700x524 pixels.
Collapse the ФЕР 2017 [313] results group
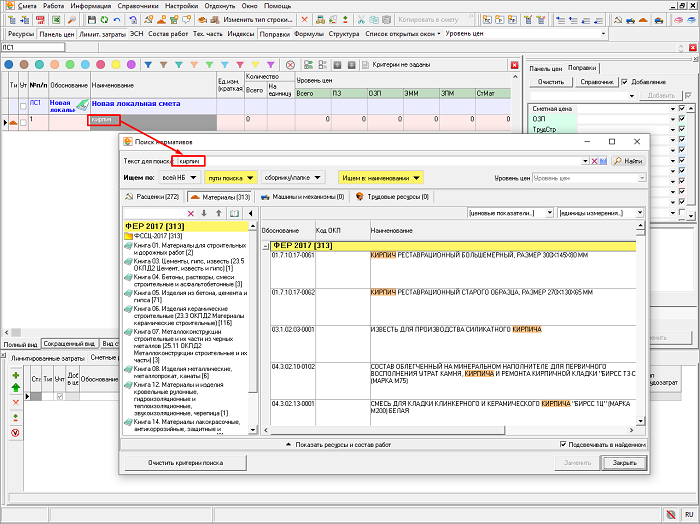coord(266,246)
